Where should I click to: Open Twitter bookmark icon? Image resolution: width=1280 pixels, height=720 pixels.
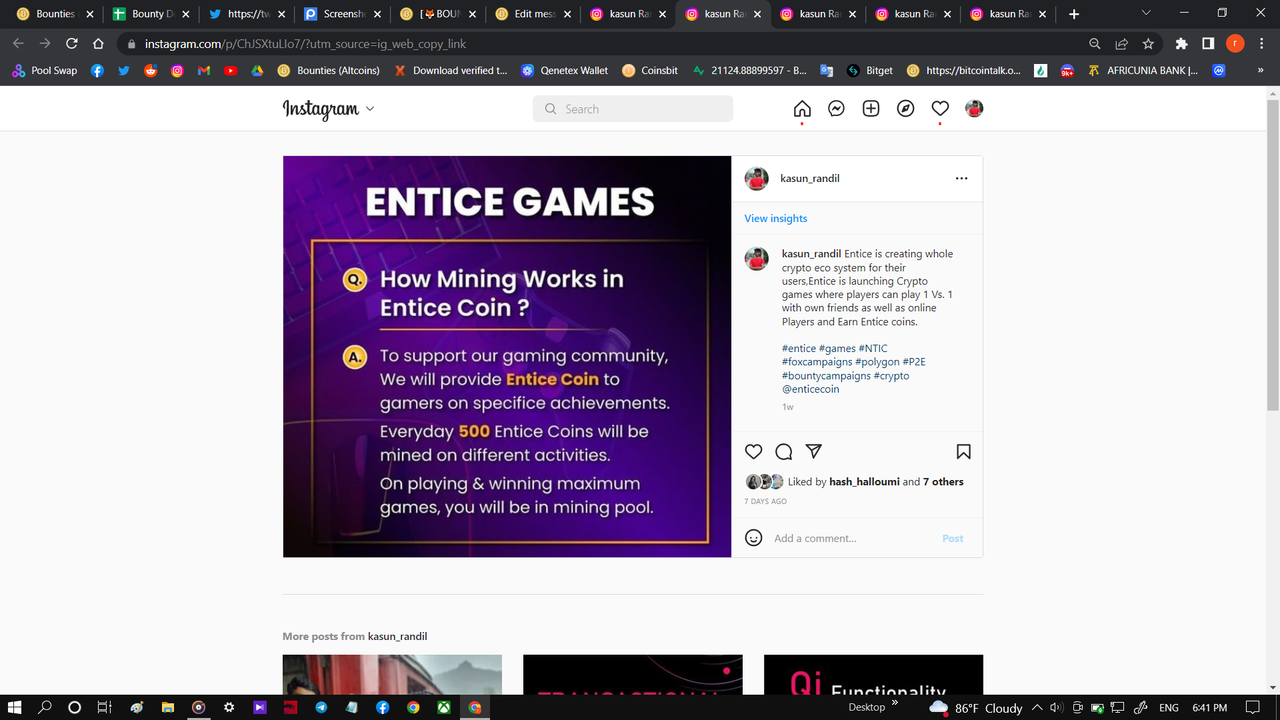tap(124, 71)
